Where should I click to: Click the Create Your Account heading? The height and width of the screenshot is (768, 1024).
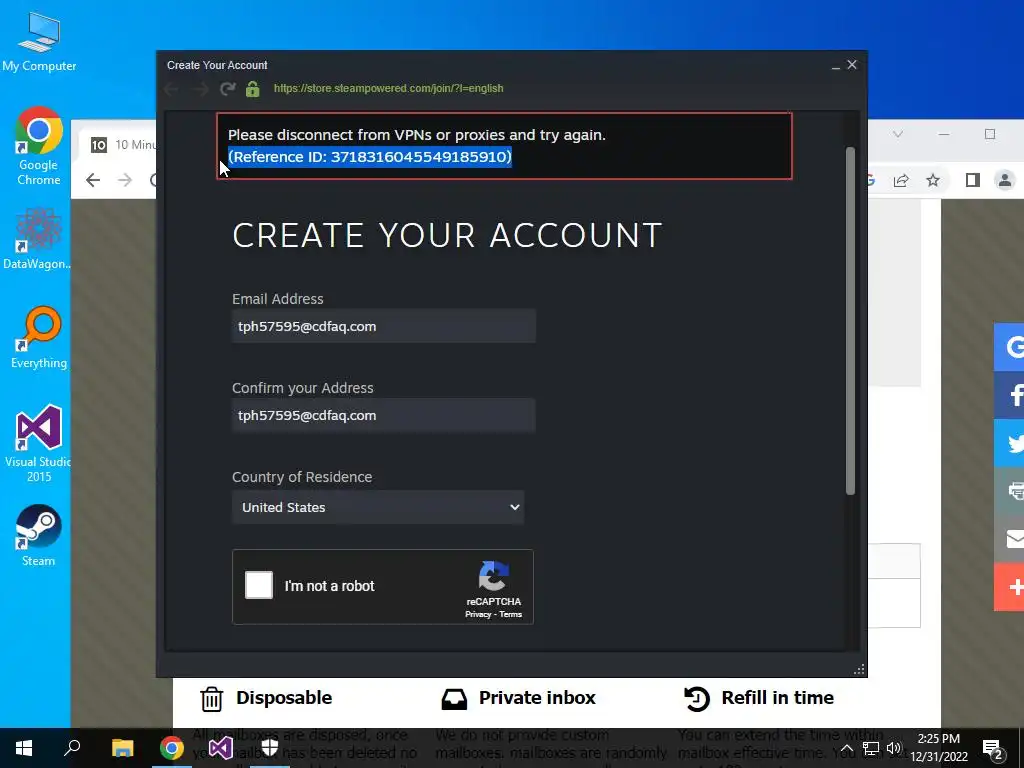[447, 235]
